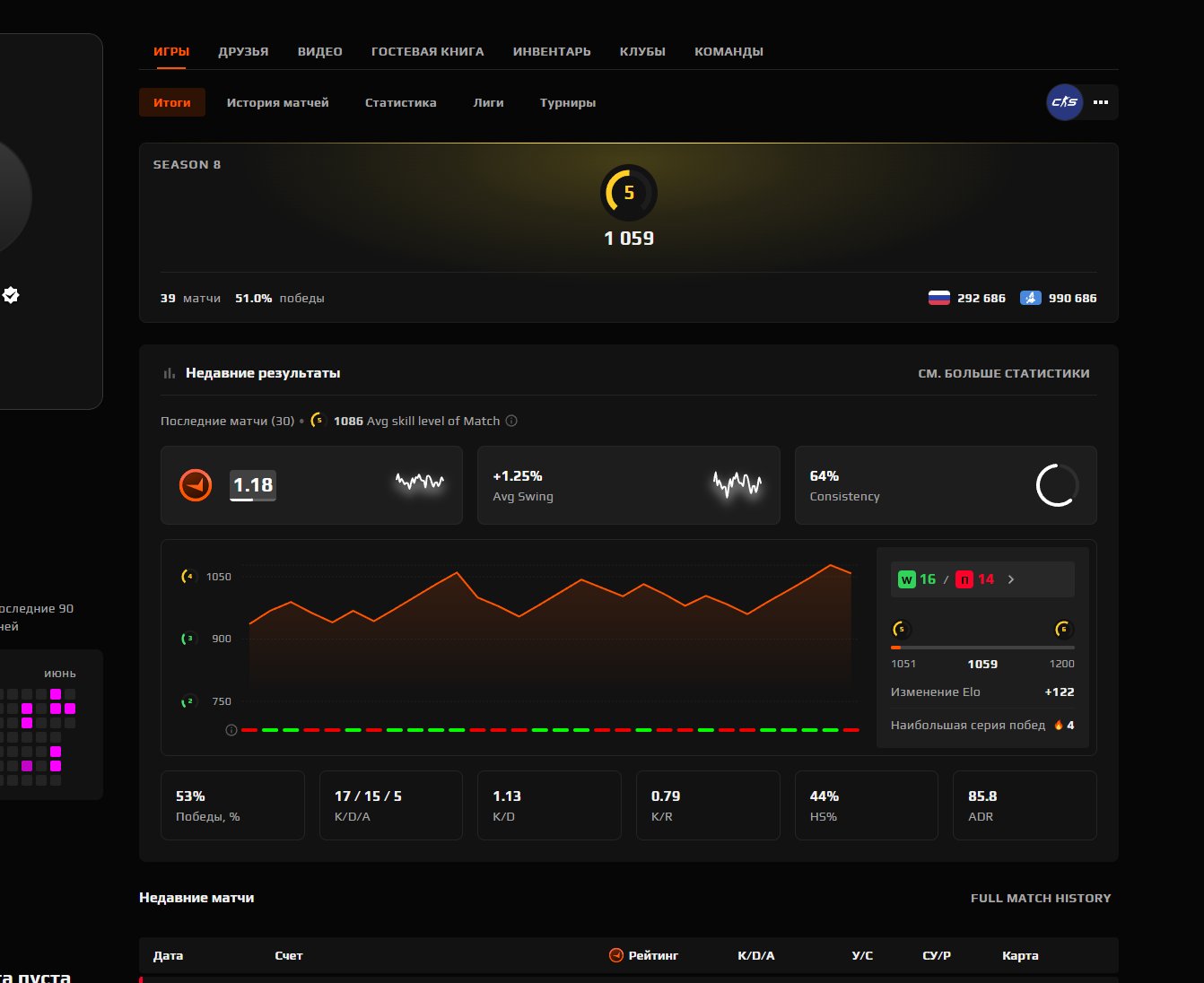Click the 64% Consistency value
The image size is (1204, 983).
pos(824,476)
